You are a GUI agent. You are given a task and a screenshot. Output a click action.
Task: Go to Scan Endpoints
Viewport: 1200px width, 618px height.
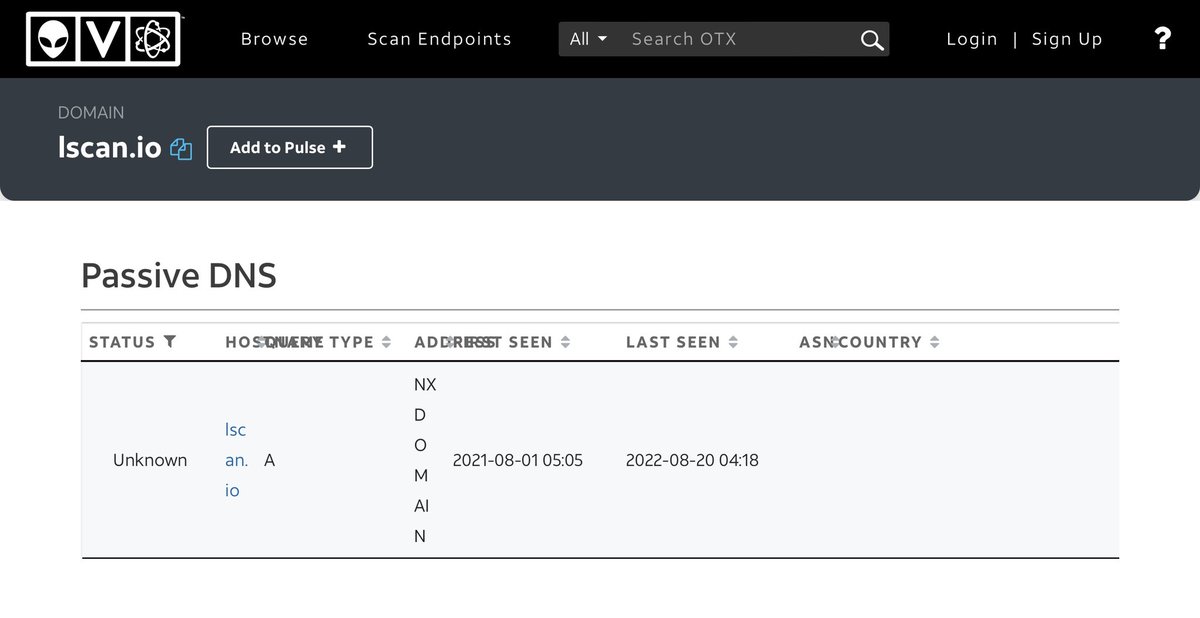(439, 39)
